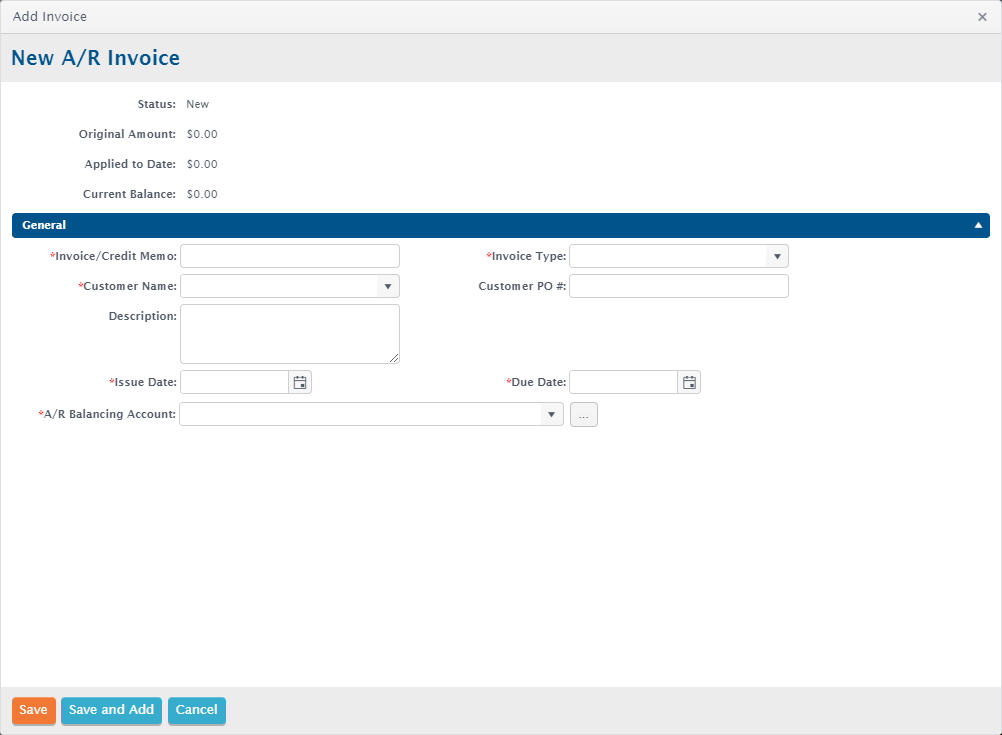Focus the Issue Date text field
This screenshot has height=735, width=1002.
click(235, 382)
